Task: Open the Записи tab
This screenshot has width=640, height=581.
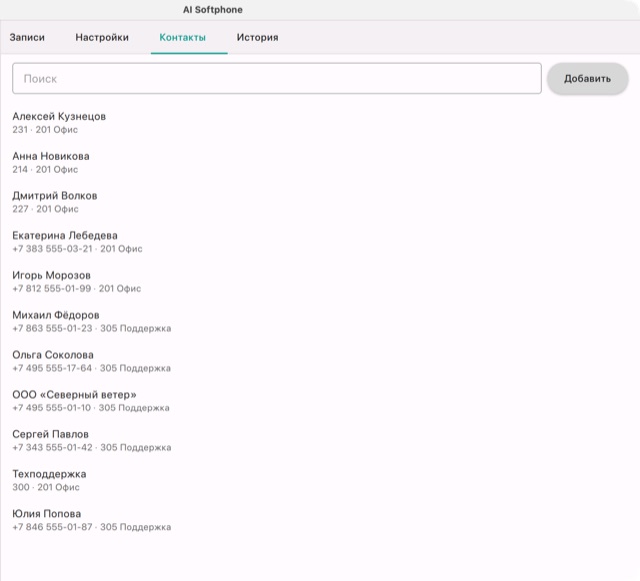Action: click(x=27, y=38)
